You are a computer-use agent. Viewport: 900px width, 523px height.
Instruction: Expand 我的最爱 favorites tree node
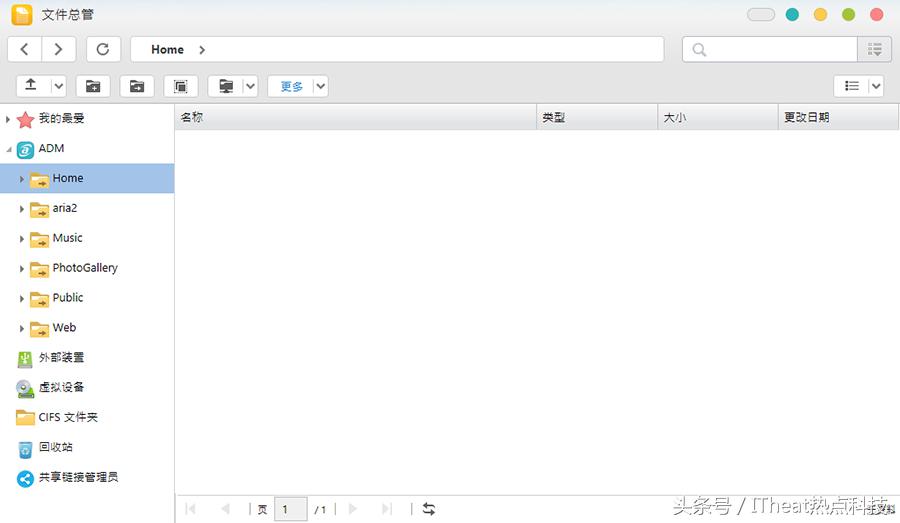click(7, 119)
